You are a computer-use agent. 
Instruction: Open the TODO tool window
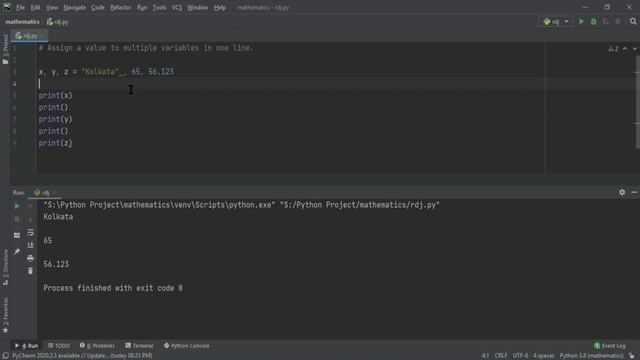(59, 346)
